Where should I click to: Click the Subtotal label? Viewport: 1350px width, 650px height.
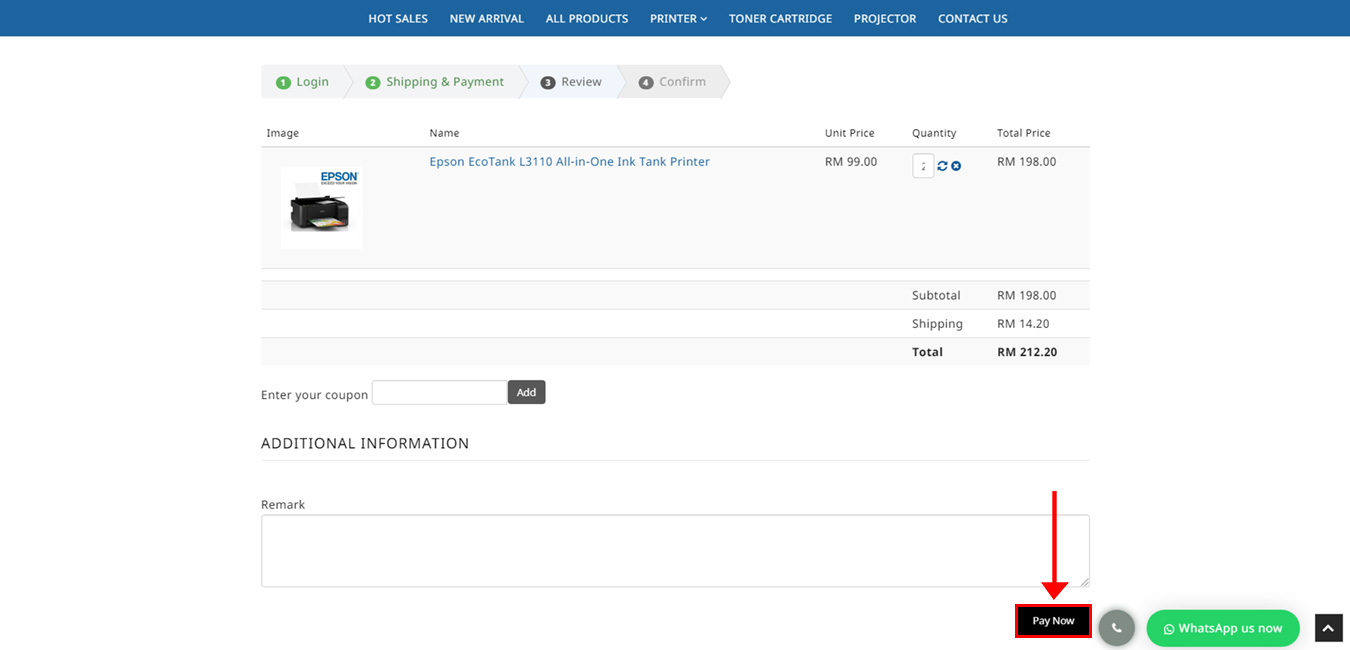click(x=936, y=296)
